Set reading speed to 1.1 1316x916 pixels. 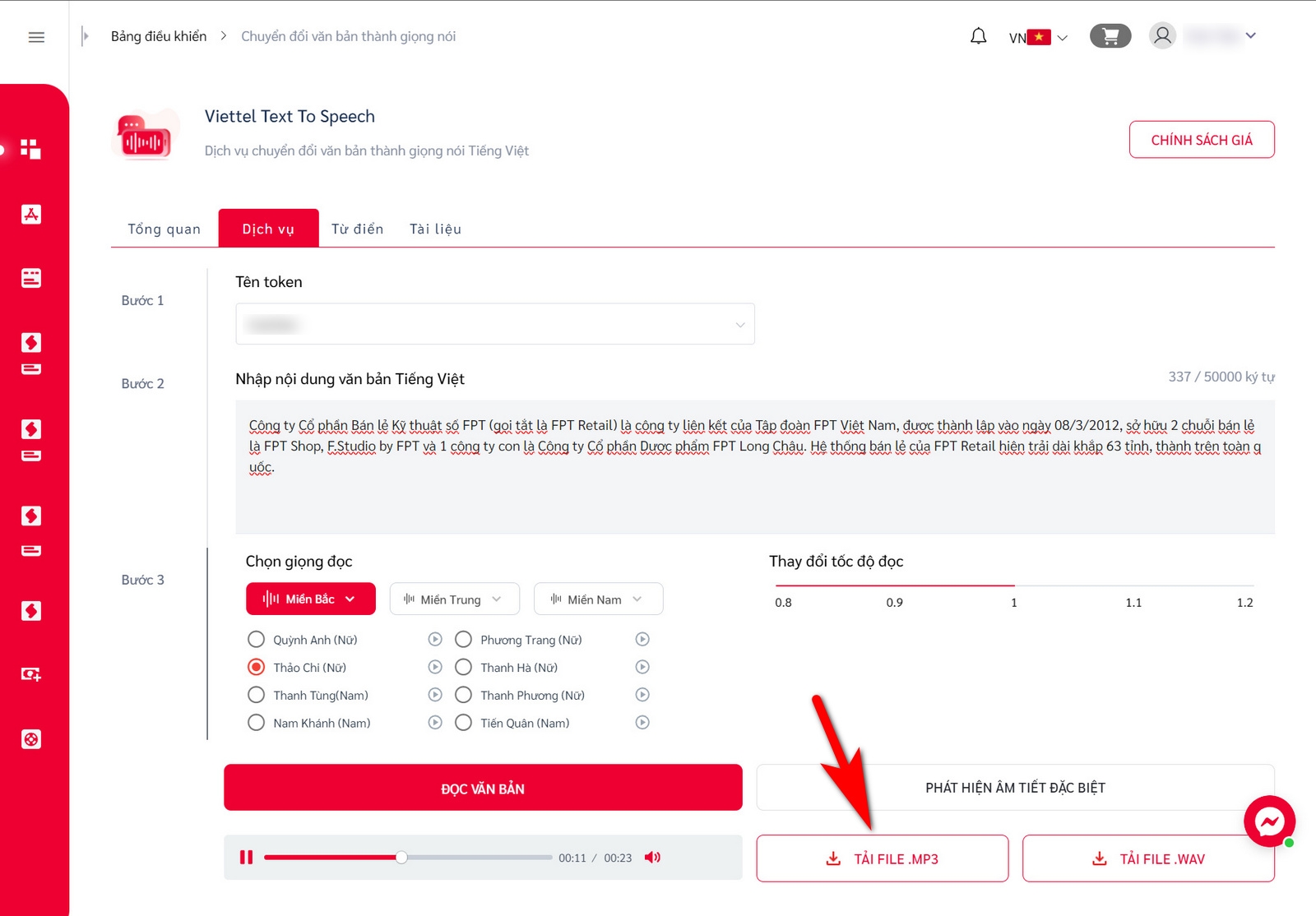coord(1133,602)
